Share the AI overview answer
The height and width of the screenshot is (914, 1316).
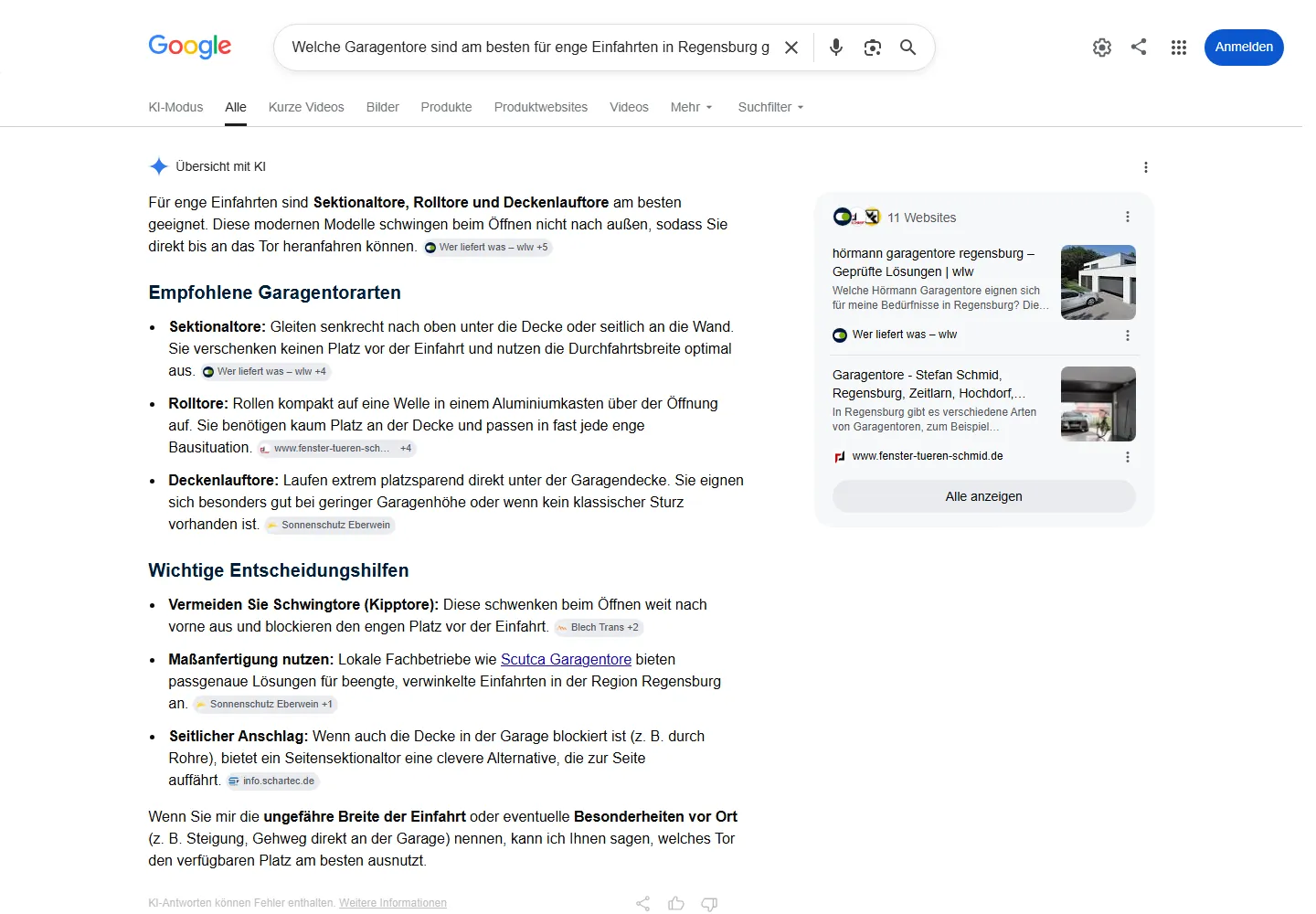tap(642, 903)
